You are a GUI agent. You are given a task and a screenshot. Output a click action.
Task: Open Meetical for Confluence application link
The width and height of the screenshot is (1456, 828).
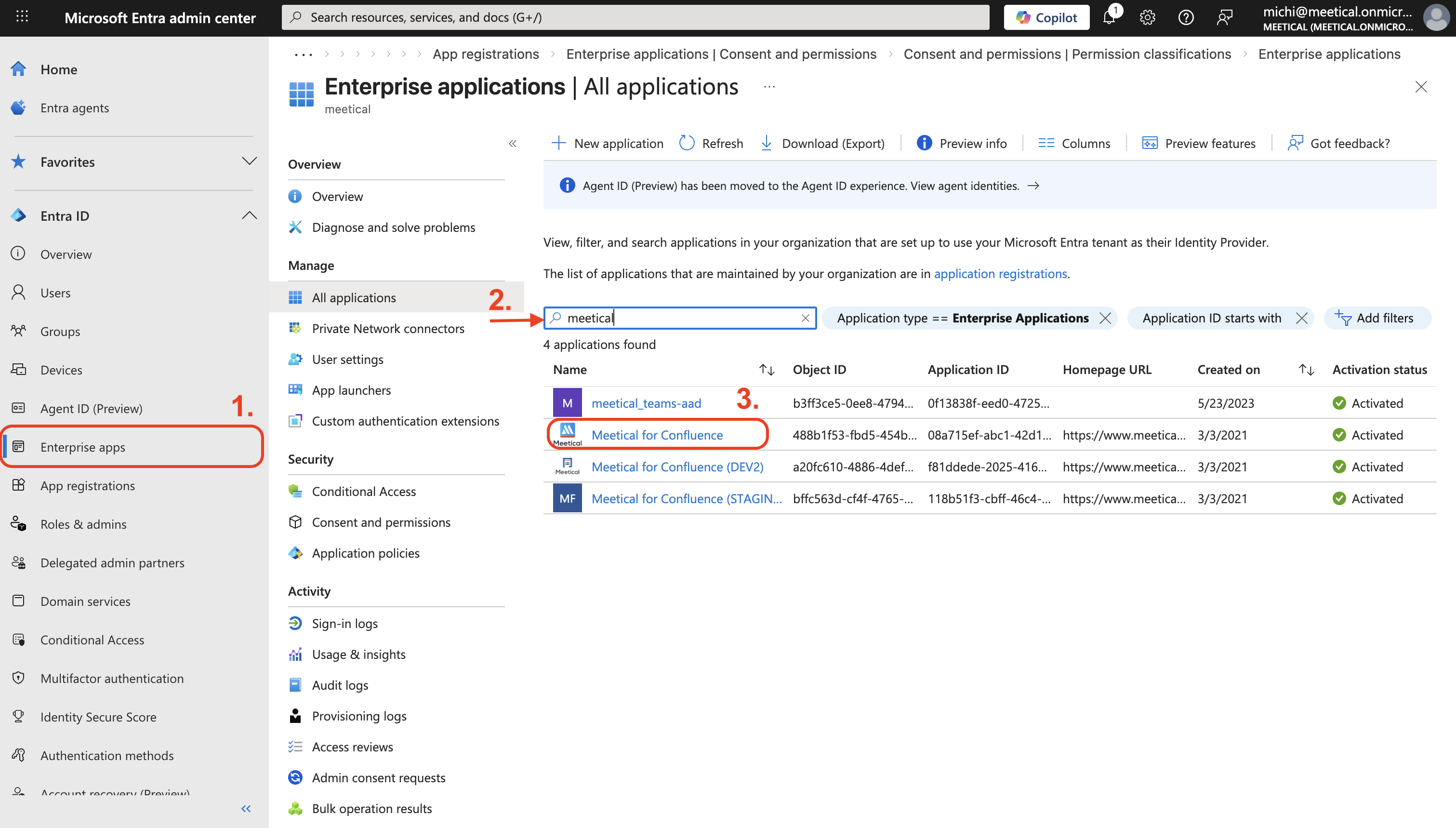tap(657, 435)
